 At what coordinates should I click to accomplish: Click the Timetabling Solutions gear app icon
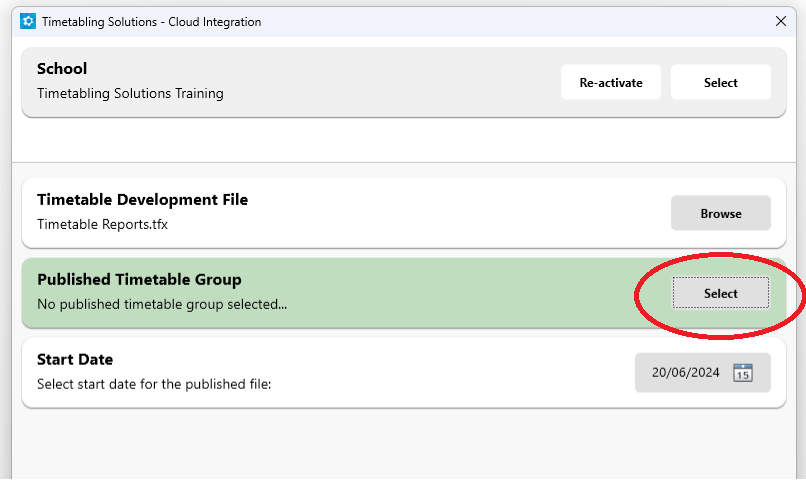(x=28, y=22)
